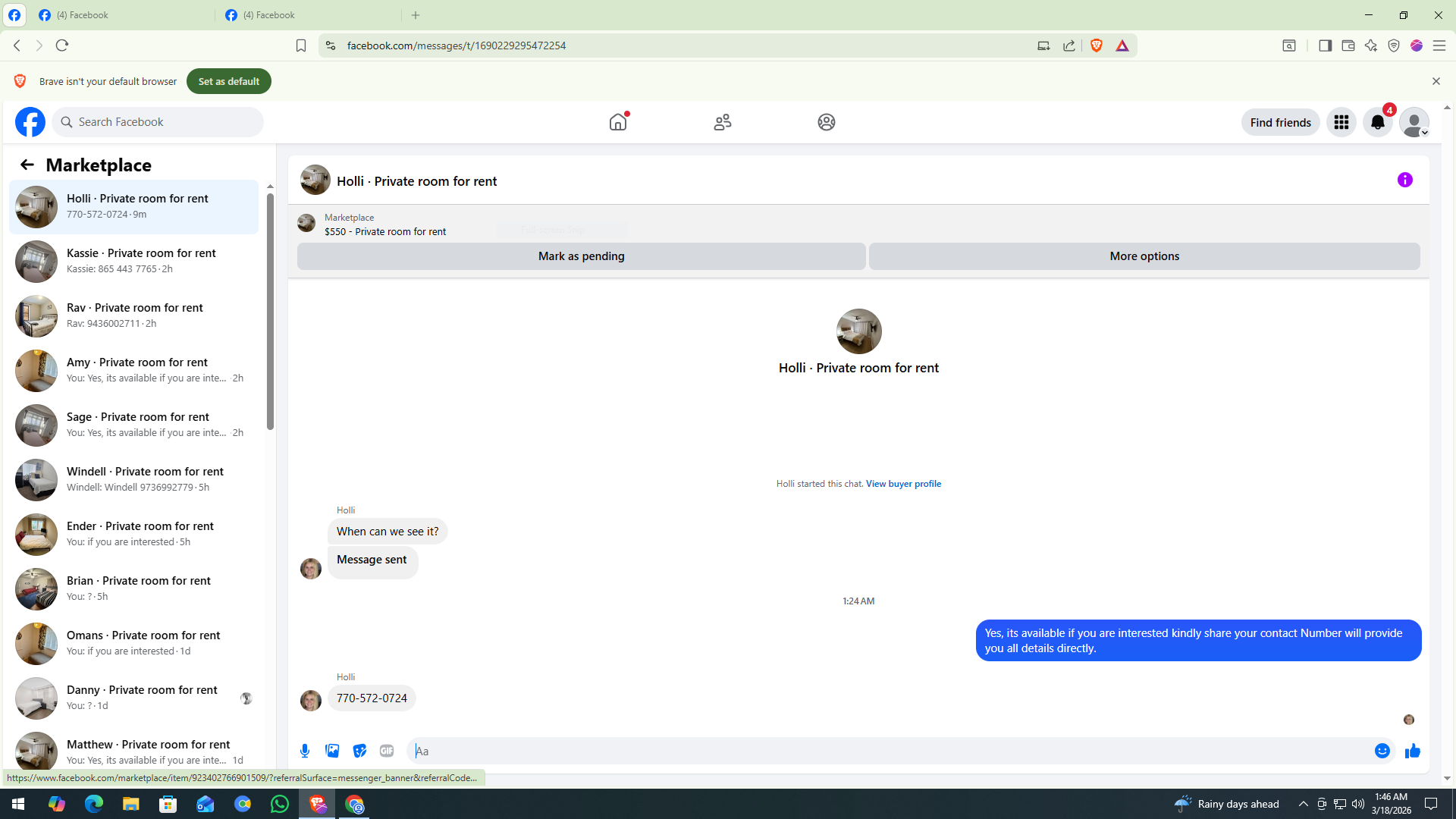Show hidden system tray icons

coord(1304,804)
